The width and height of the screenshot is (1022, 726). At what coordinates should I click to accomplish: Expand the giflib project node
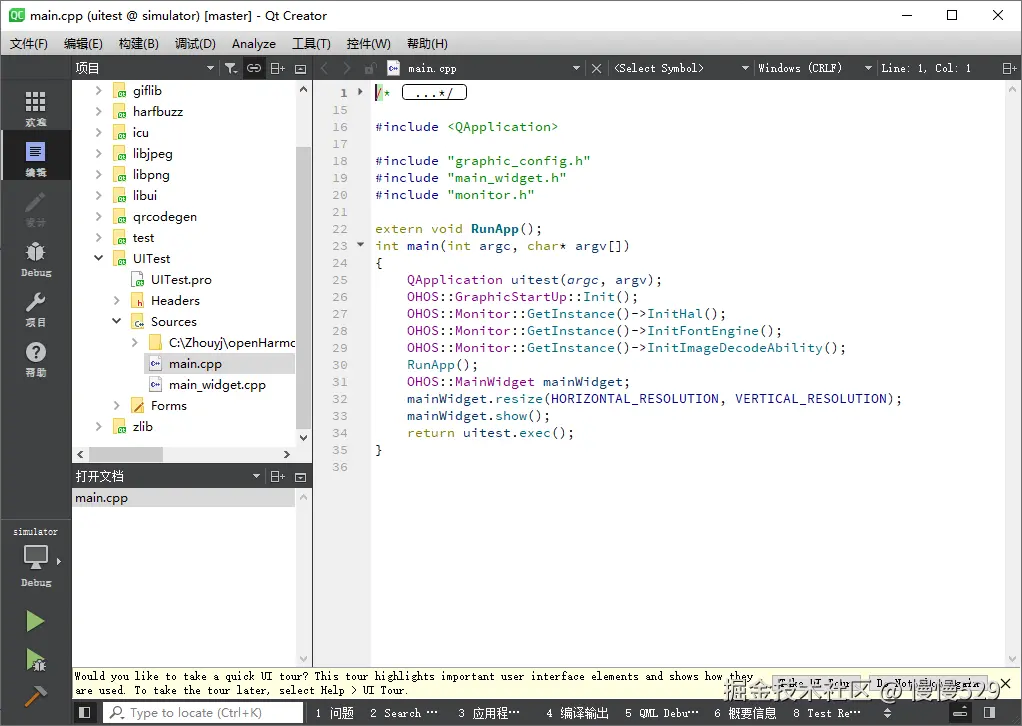pyautogui.click(x=98, y=90)
